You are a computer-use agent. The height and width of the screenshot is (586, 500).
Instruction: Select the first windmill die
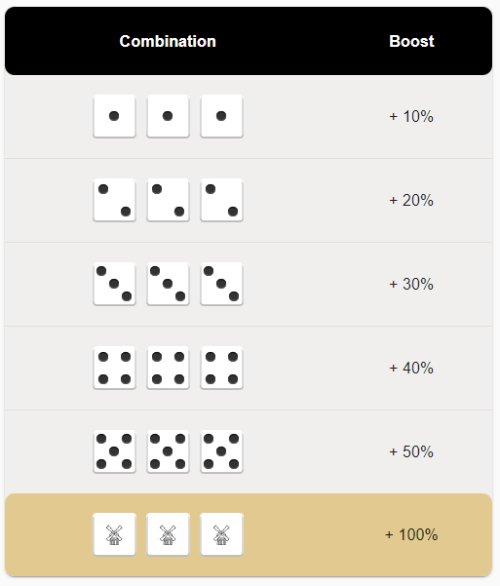pos(114,535)
